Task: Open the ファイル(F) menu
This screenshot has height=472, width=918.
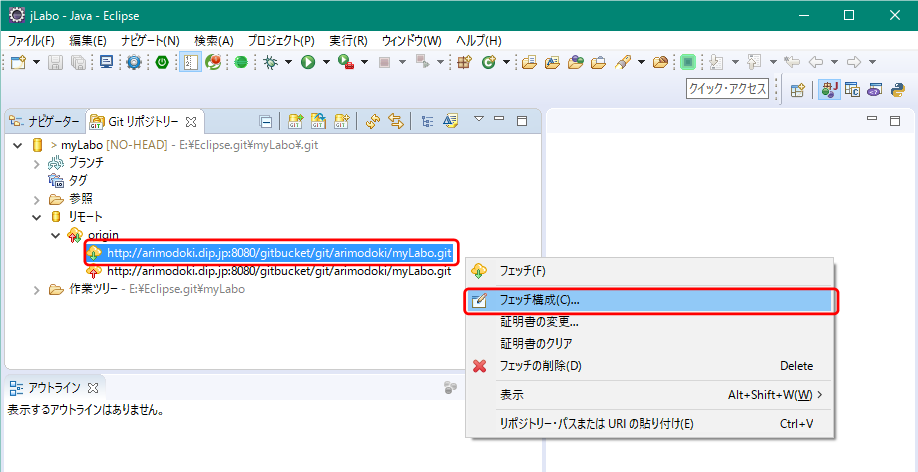Action: point(31,41)
